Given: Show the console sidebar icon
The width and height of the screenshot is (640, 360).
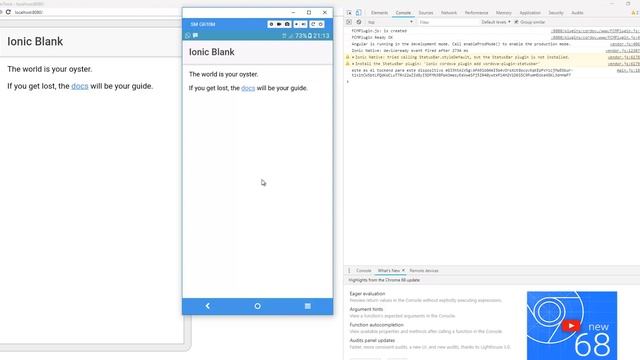Looking at the screenshot, I should 349,22.
